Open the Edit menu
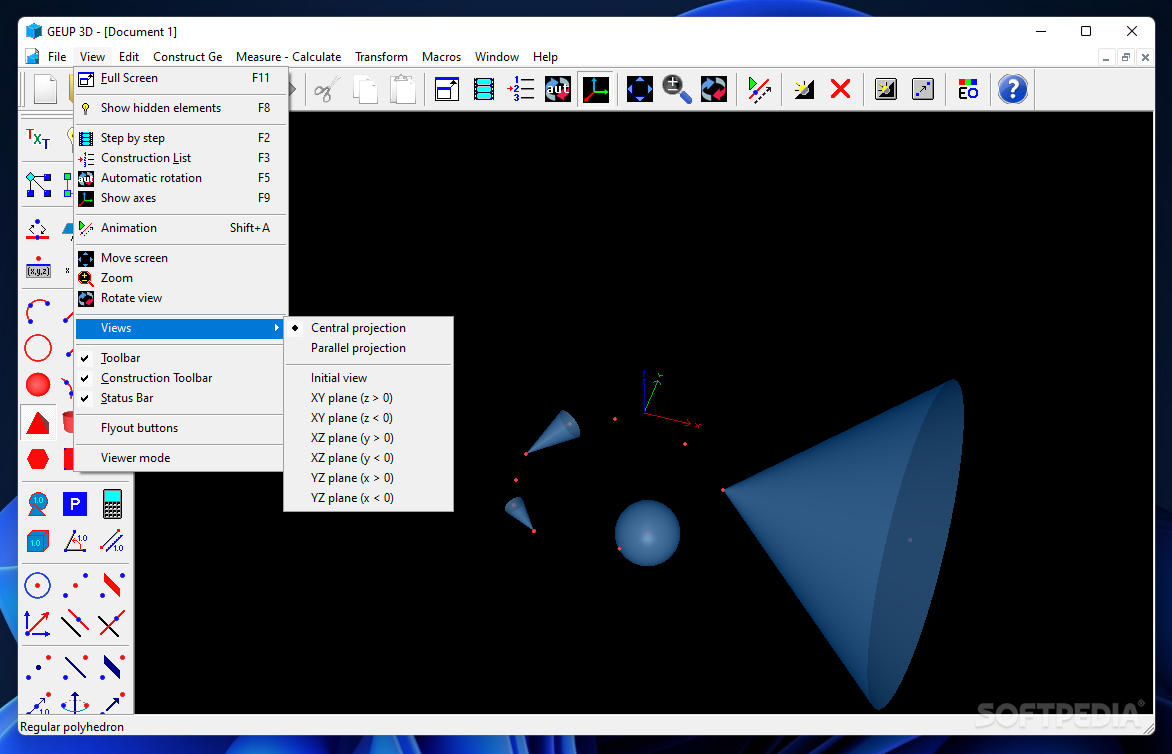 (x=129, y=57)
